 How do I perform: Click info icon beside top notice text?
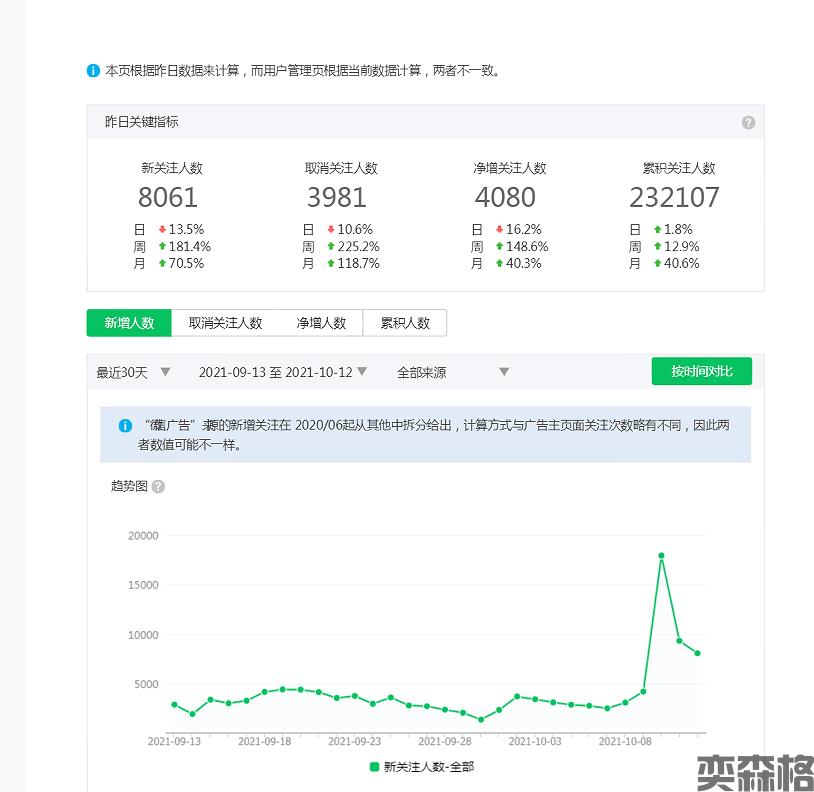[93, 71]
